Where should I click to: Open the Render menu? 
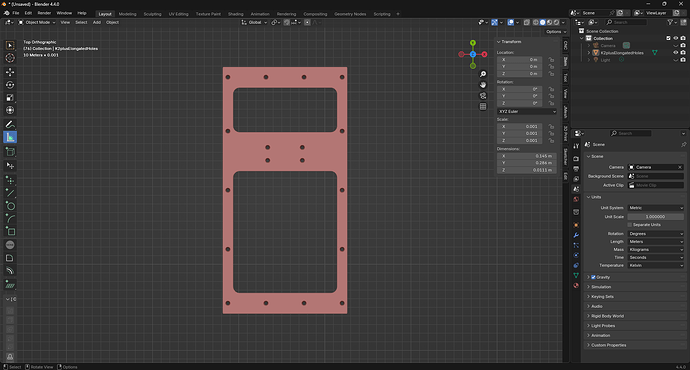(44, 13)
